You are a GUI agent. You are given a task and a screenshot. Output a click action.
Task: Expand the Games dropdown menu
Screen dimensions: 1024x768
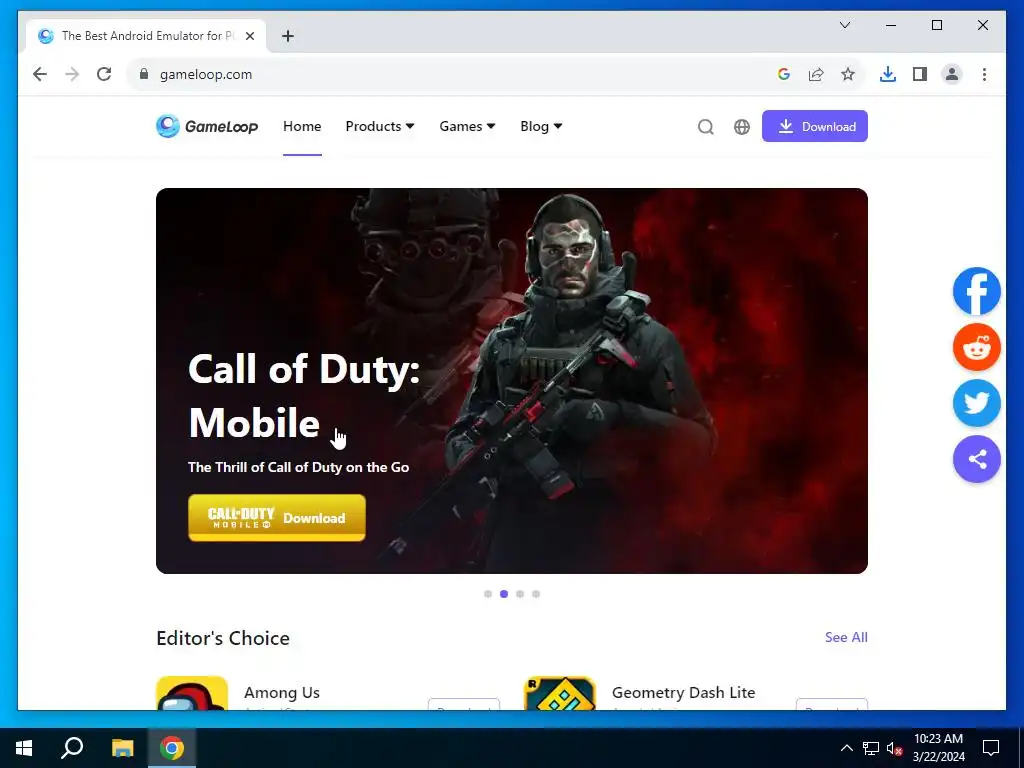467,126
